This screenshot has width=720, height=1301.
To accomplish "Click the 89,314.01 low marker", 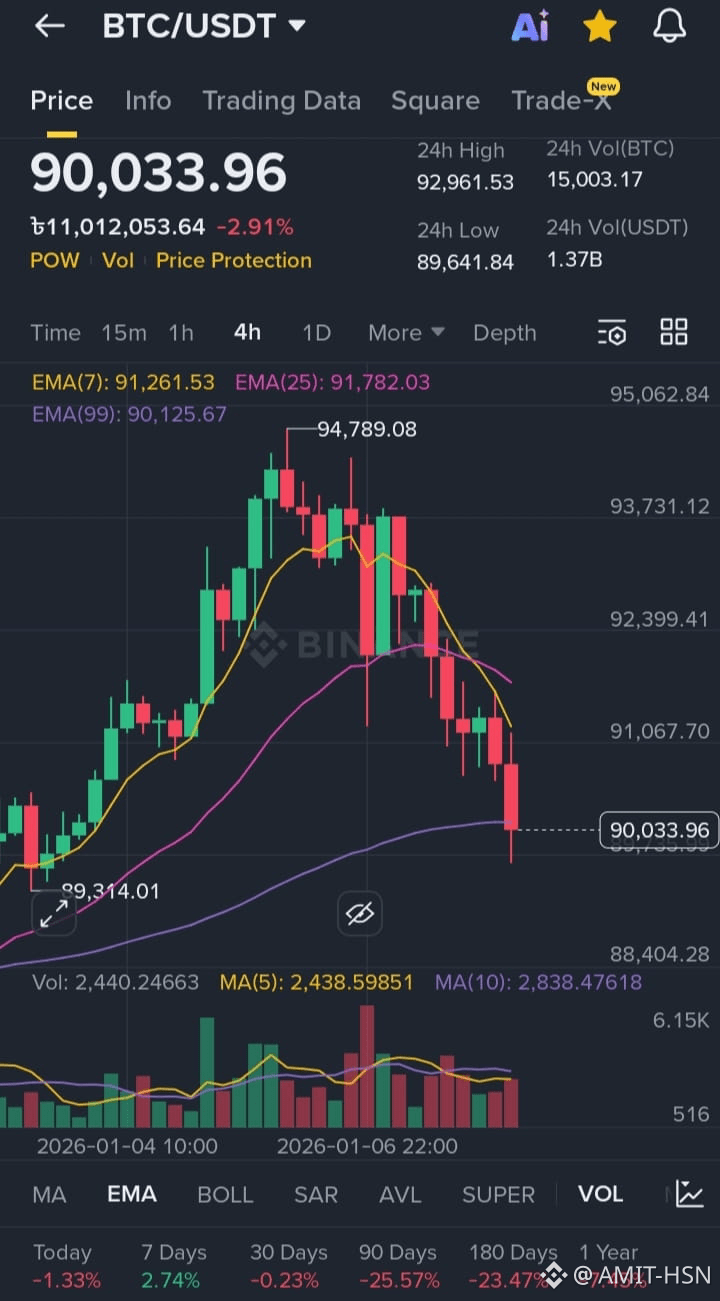I will coord(110,891).
